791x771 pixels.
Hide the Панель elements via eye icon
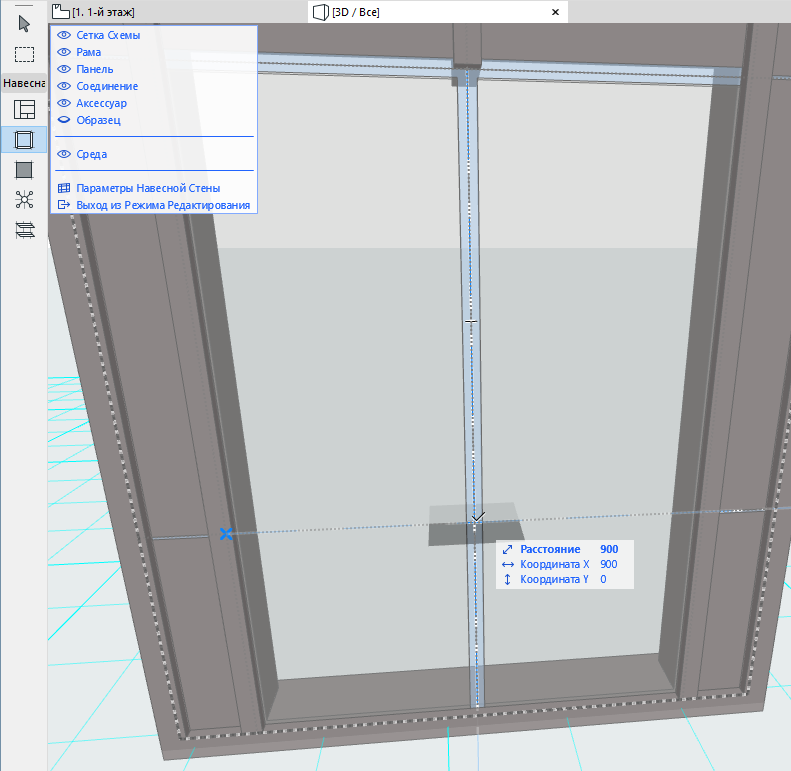[64, 69]
